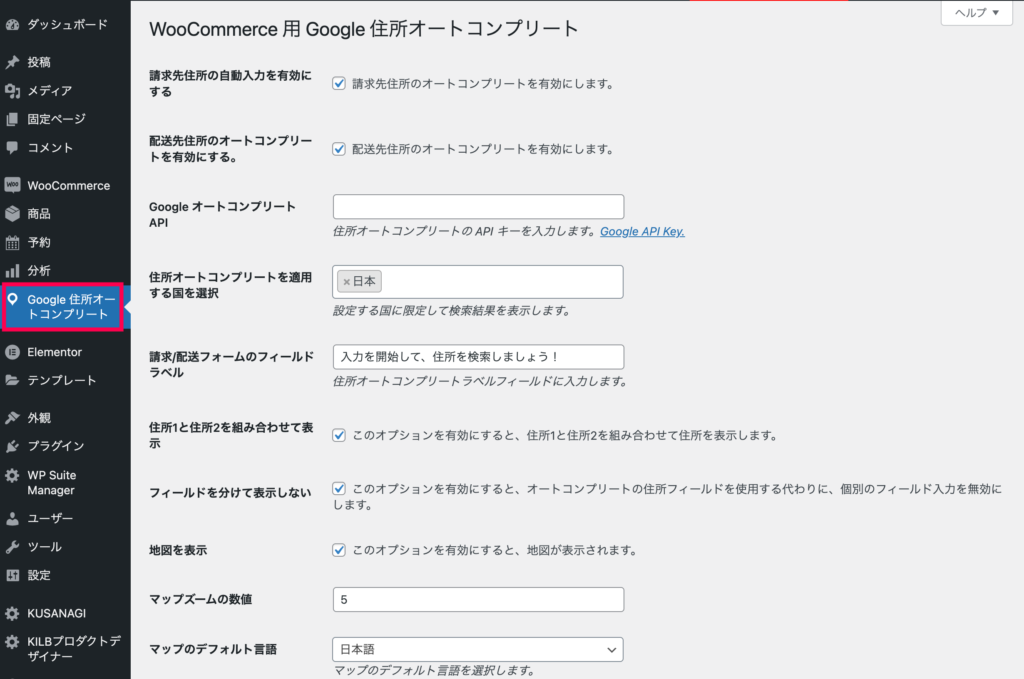
Task: Click the gear icon beside WP Suite Manager
Action: pyautogui.click(x=12, y=475)
